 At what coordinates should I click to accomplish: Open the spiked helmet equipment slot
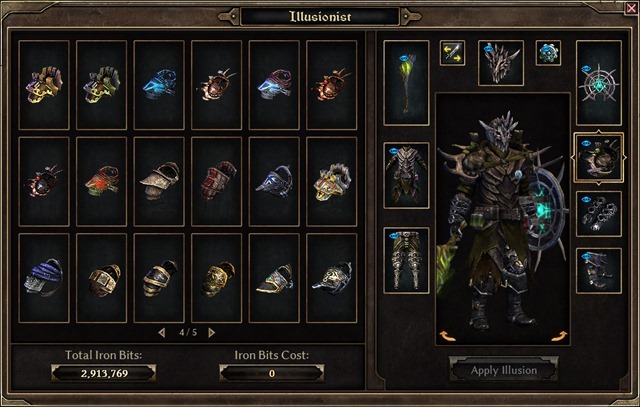coord(501,63)
